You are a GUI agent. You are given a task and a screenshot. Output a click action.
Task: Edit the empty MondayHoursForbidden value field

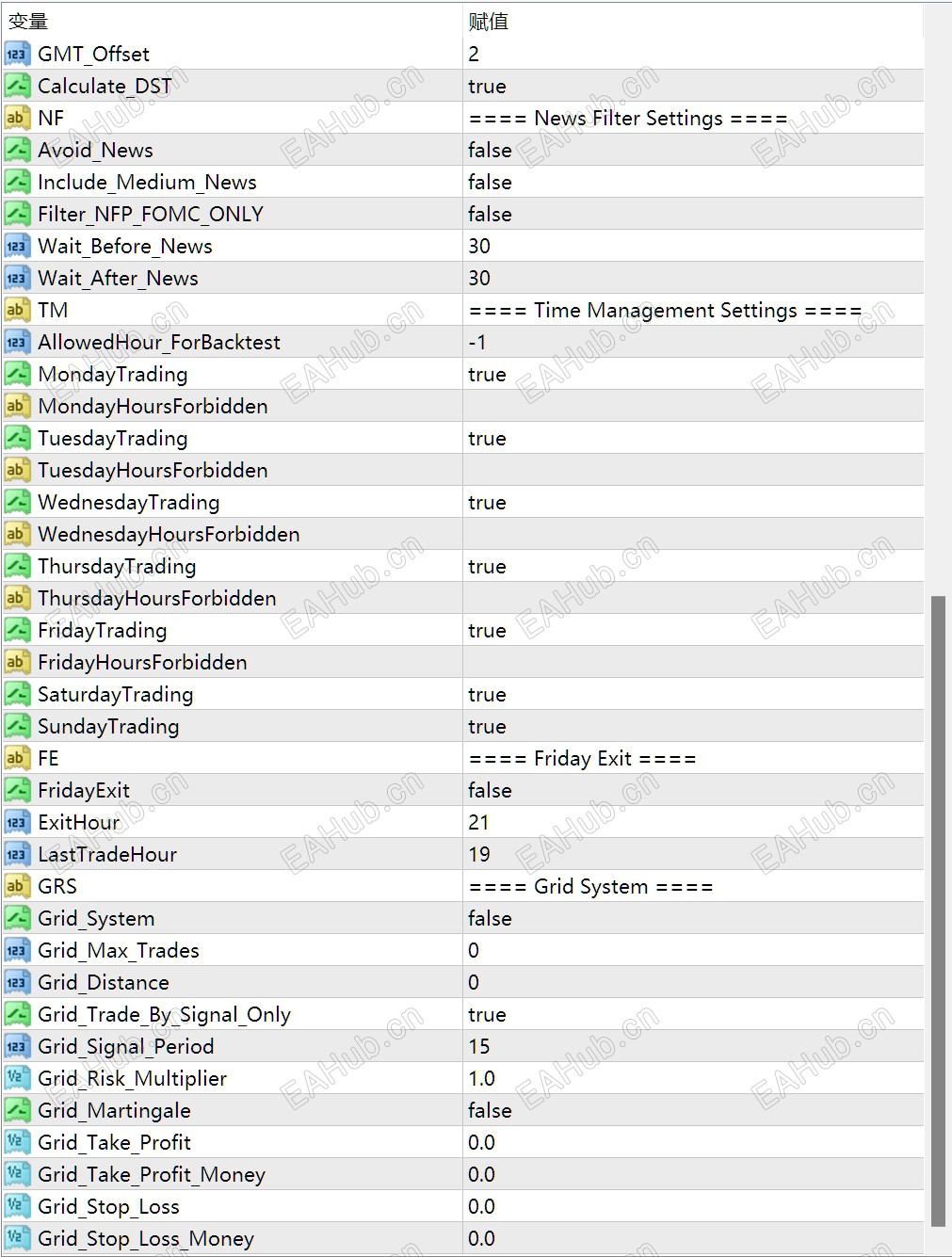tap(693, 406)
